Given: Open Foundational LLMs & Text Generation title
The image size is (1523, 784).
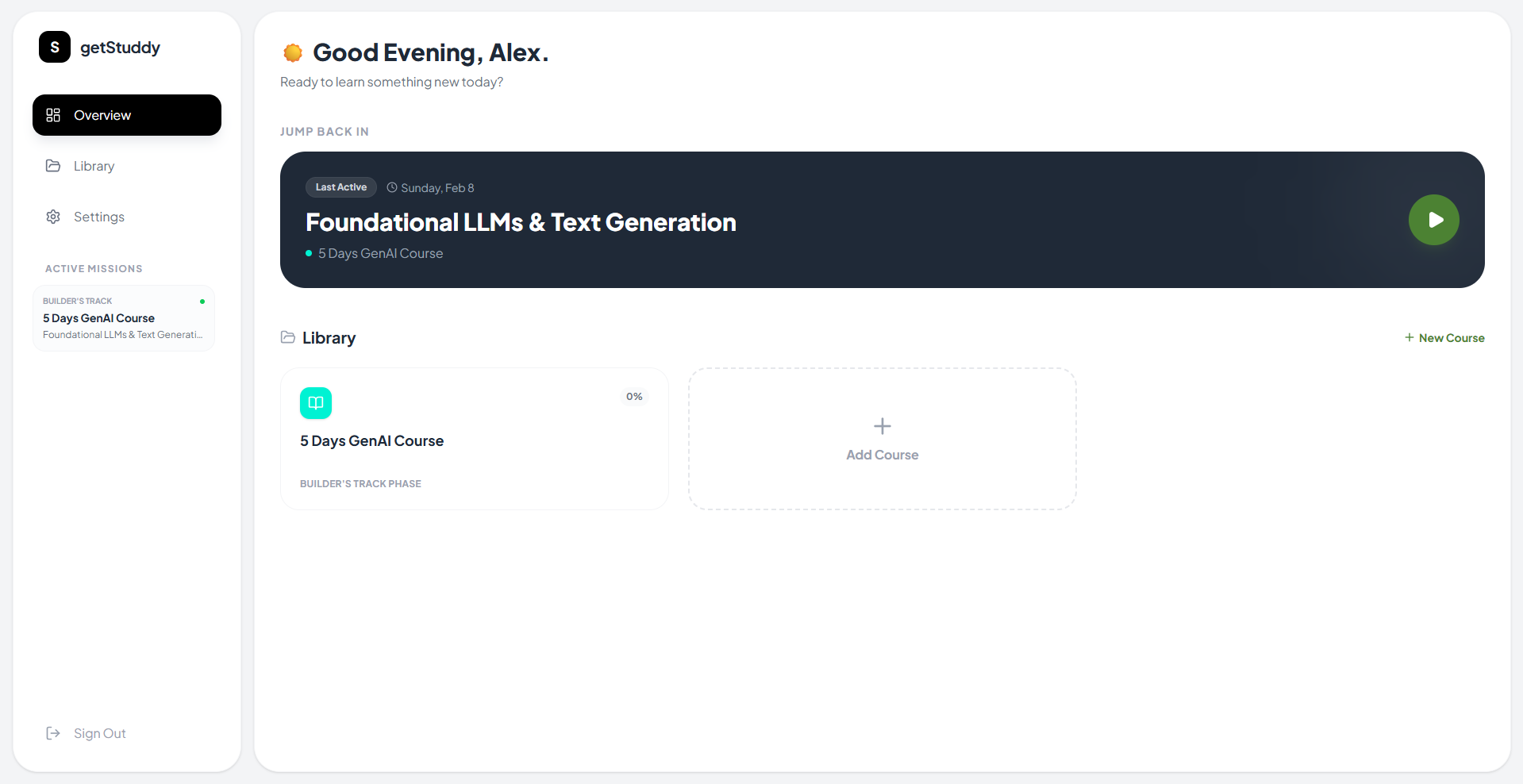Looking at the screenshot, I should point(521,222).
